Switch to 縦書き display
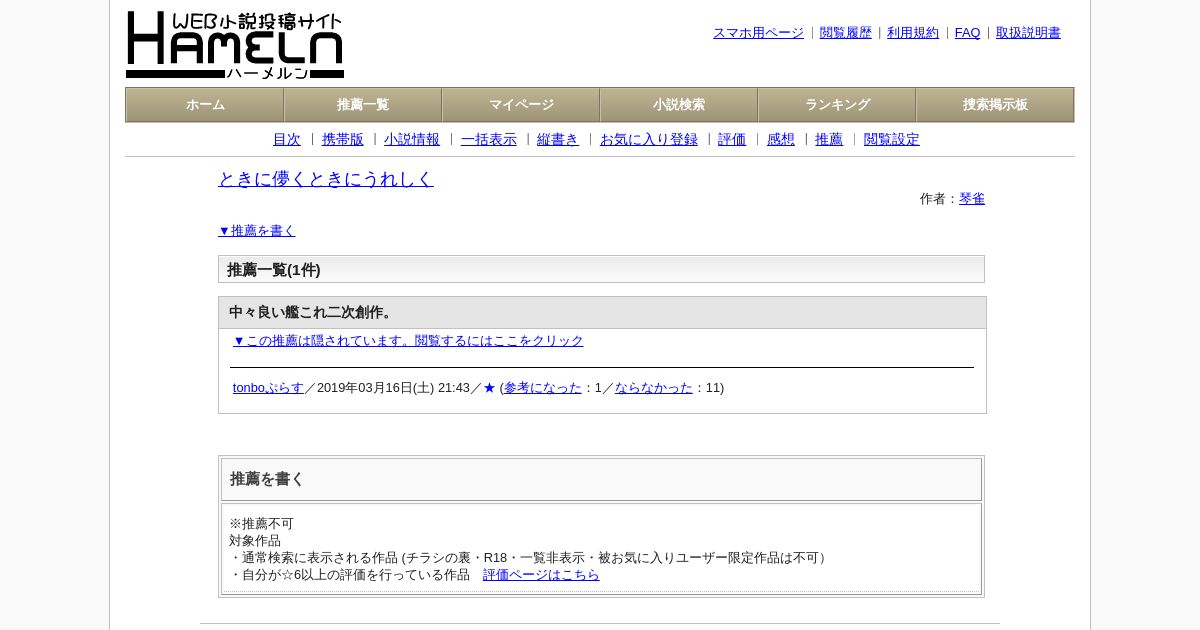 point(558,140)
